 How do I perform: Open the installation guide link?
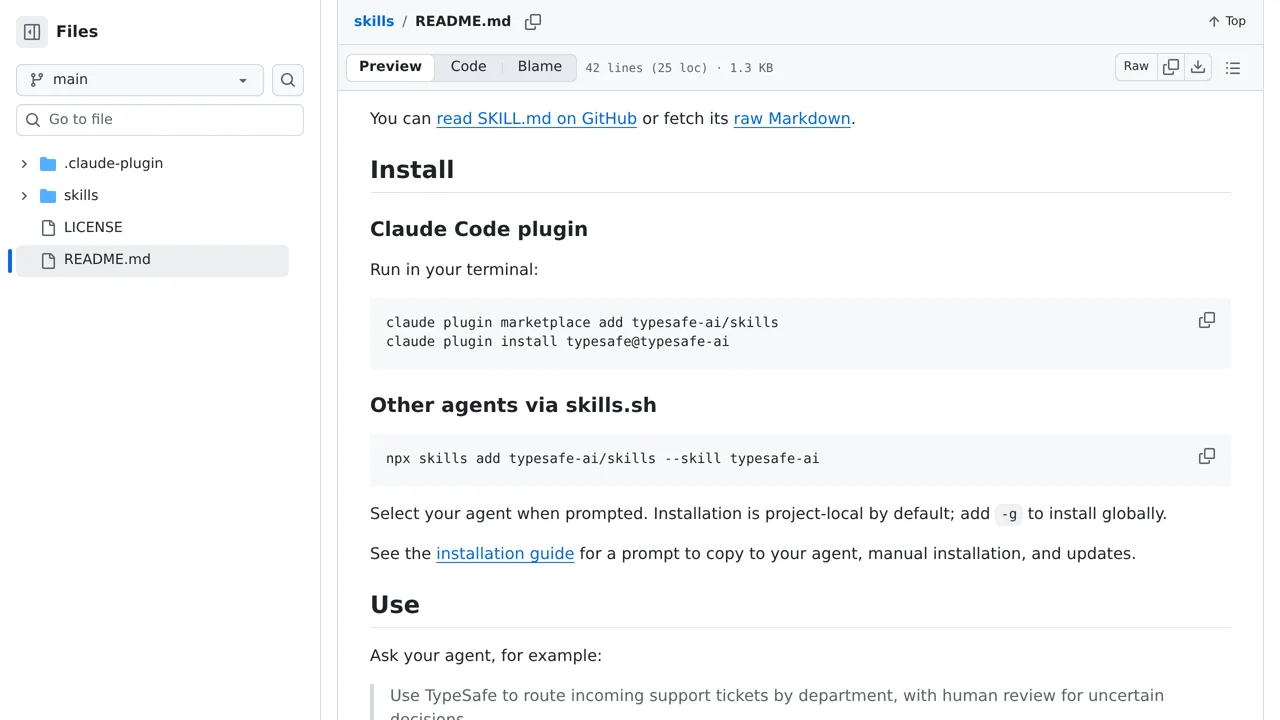(505, 554)
